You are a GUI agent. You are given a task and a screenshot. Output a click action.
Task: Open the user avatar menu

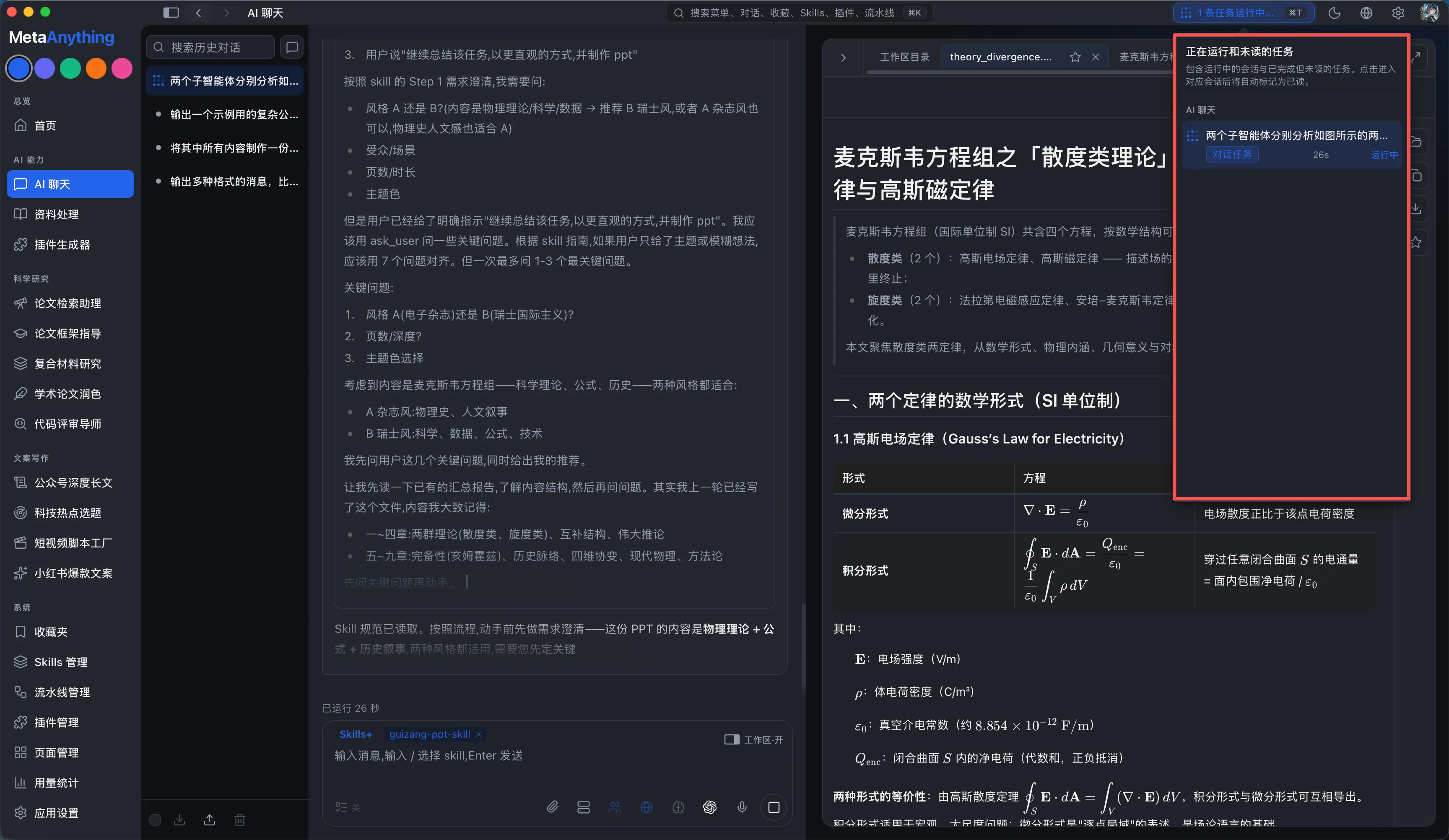[x=1429, y=13]
